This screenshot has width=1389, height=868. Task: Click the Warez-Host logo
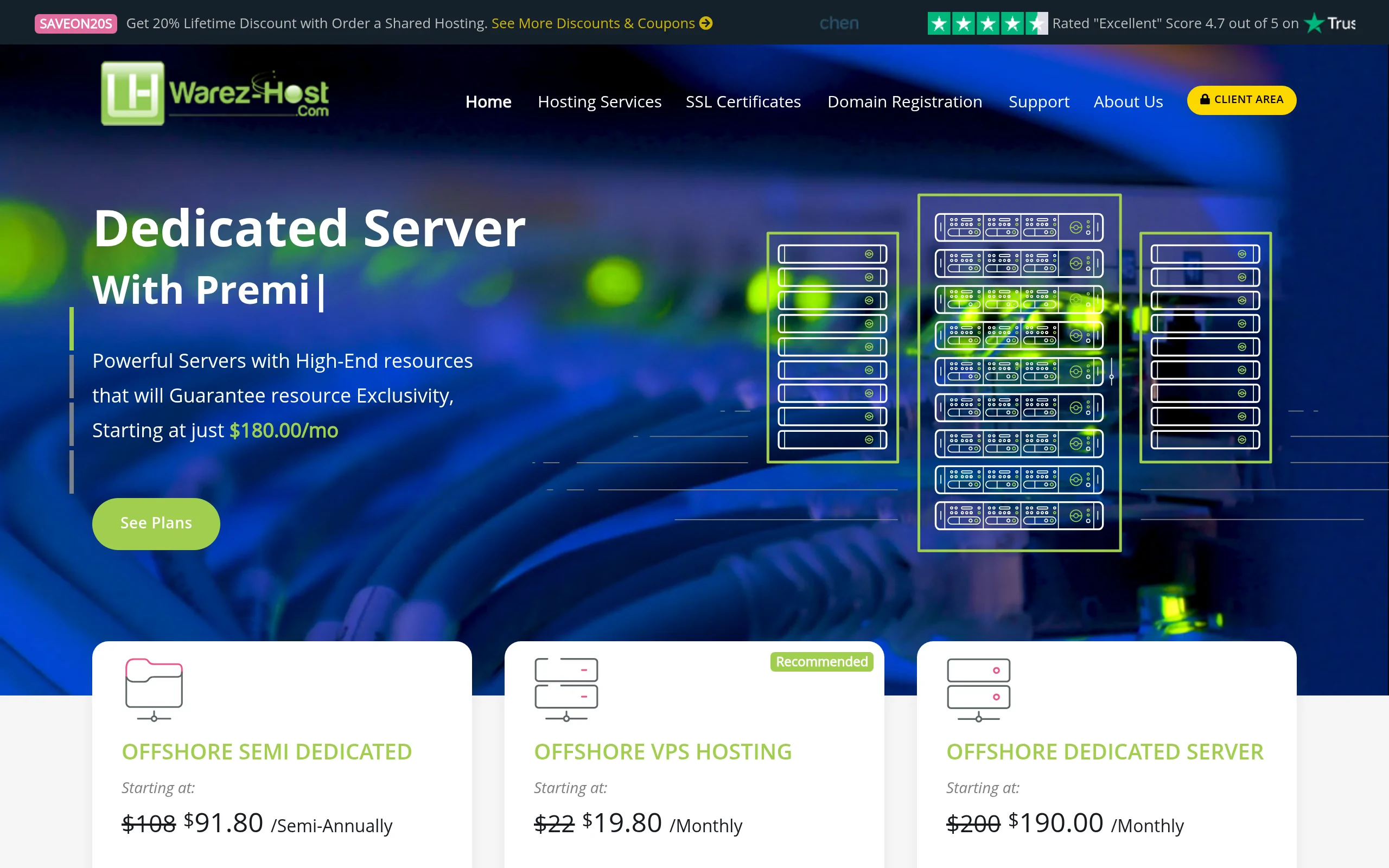(x=215, y=93)
